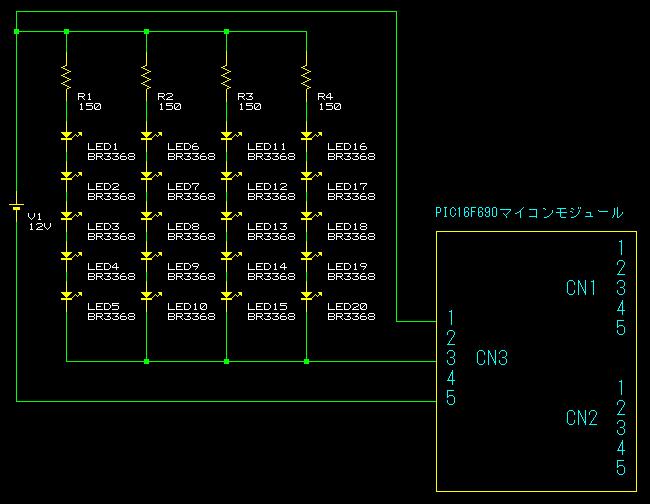650x504 pixels.
Task: Click the BR3368 text under LED18
Action: 352,237
